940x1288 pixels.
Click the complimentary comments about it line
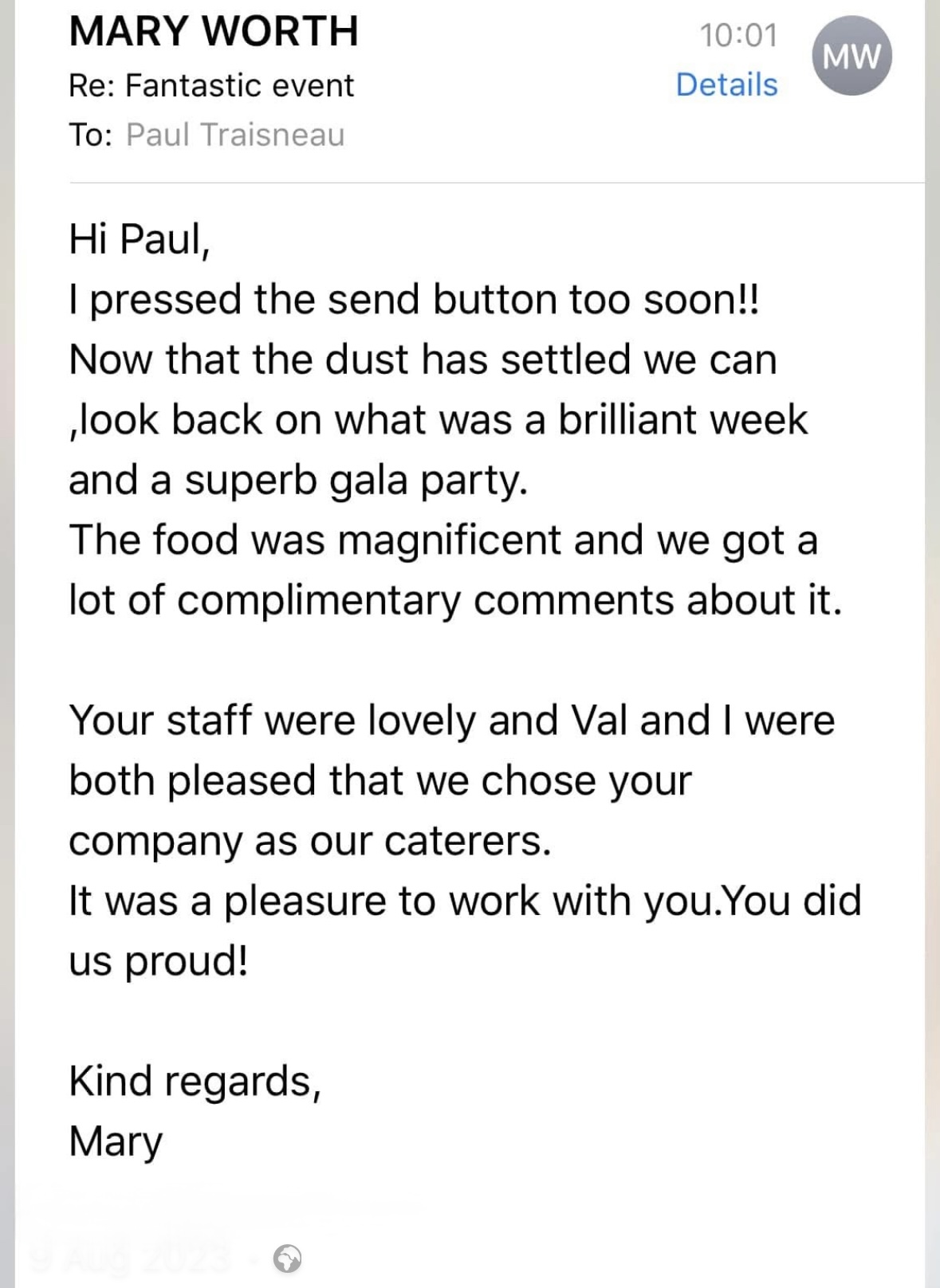point(455,600)
